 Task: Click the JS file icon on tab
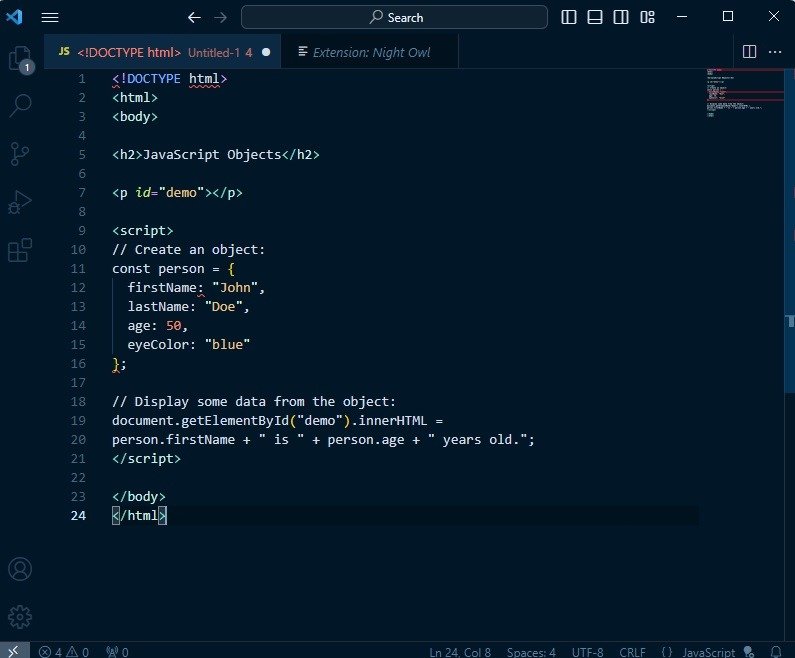pyautogui.click(x=64, y=52)
